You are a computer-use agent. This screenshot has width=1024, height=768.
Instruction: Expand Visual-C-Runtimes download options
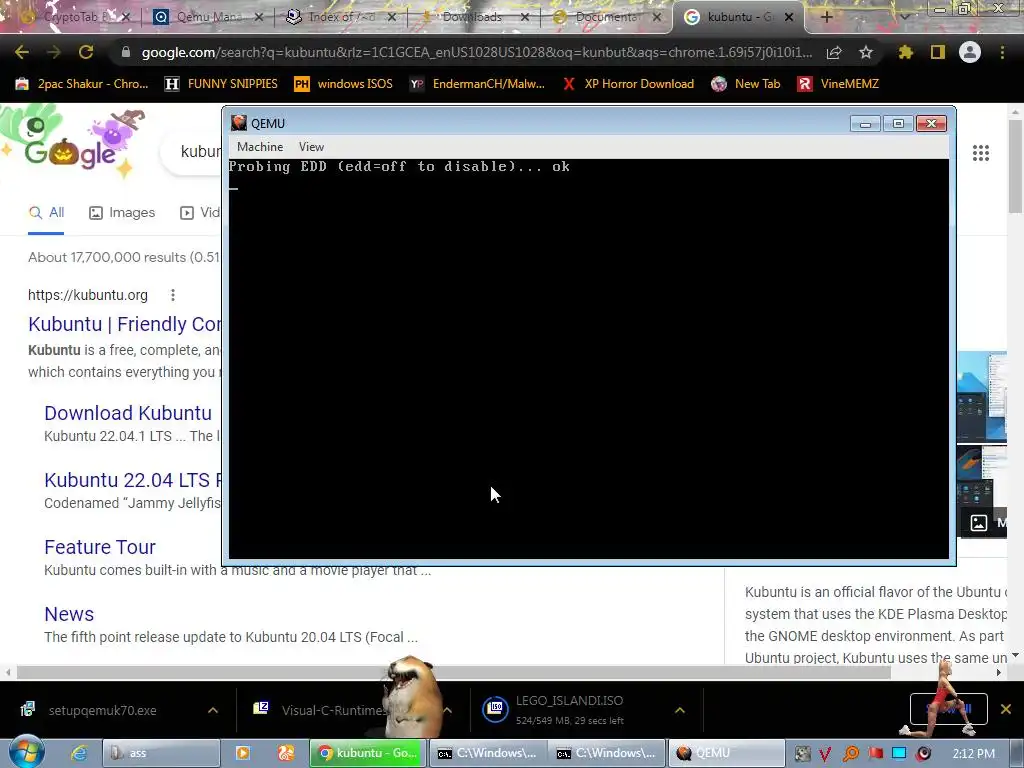447,710
